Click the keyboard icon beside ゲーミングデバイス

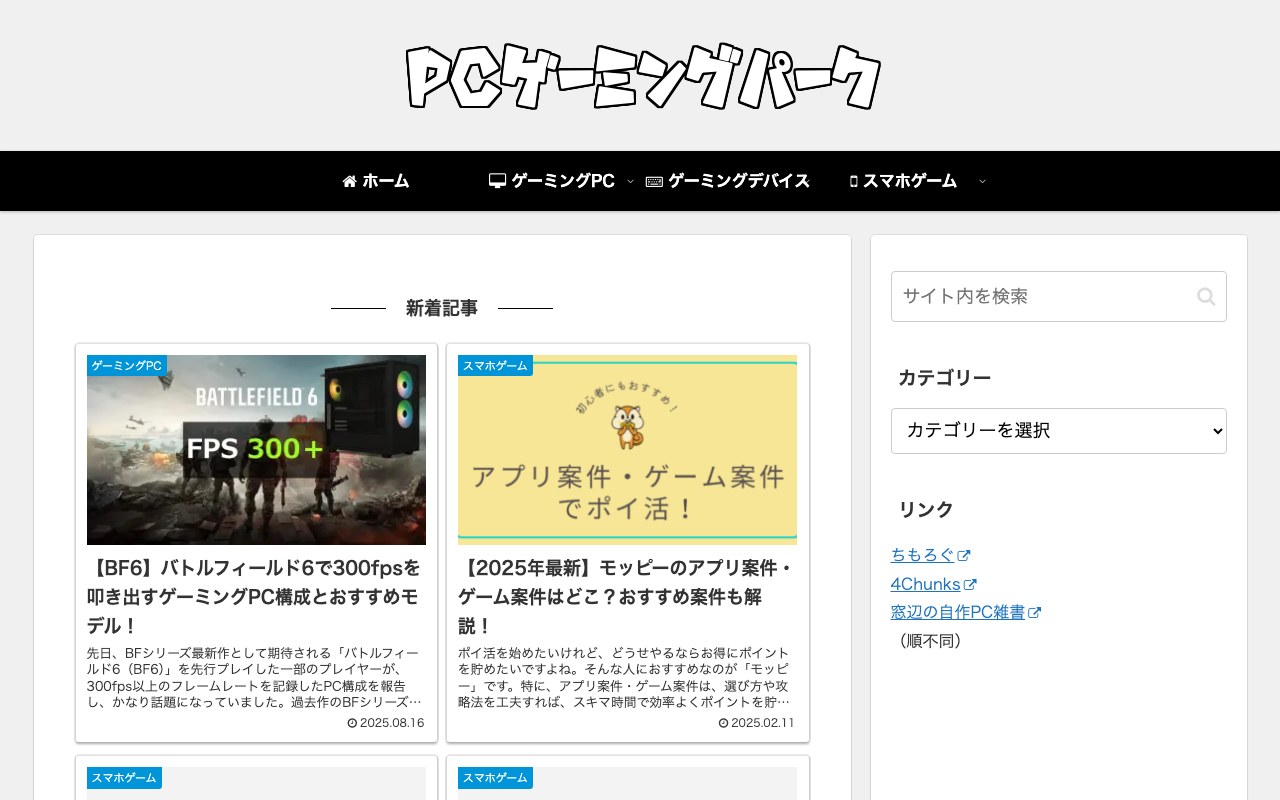click(x=654, y=182)
